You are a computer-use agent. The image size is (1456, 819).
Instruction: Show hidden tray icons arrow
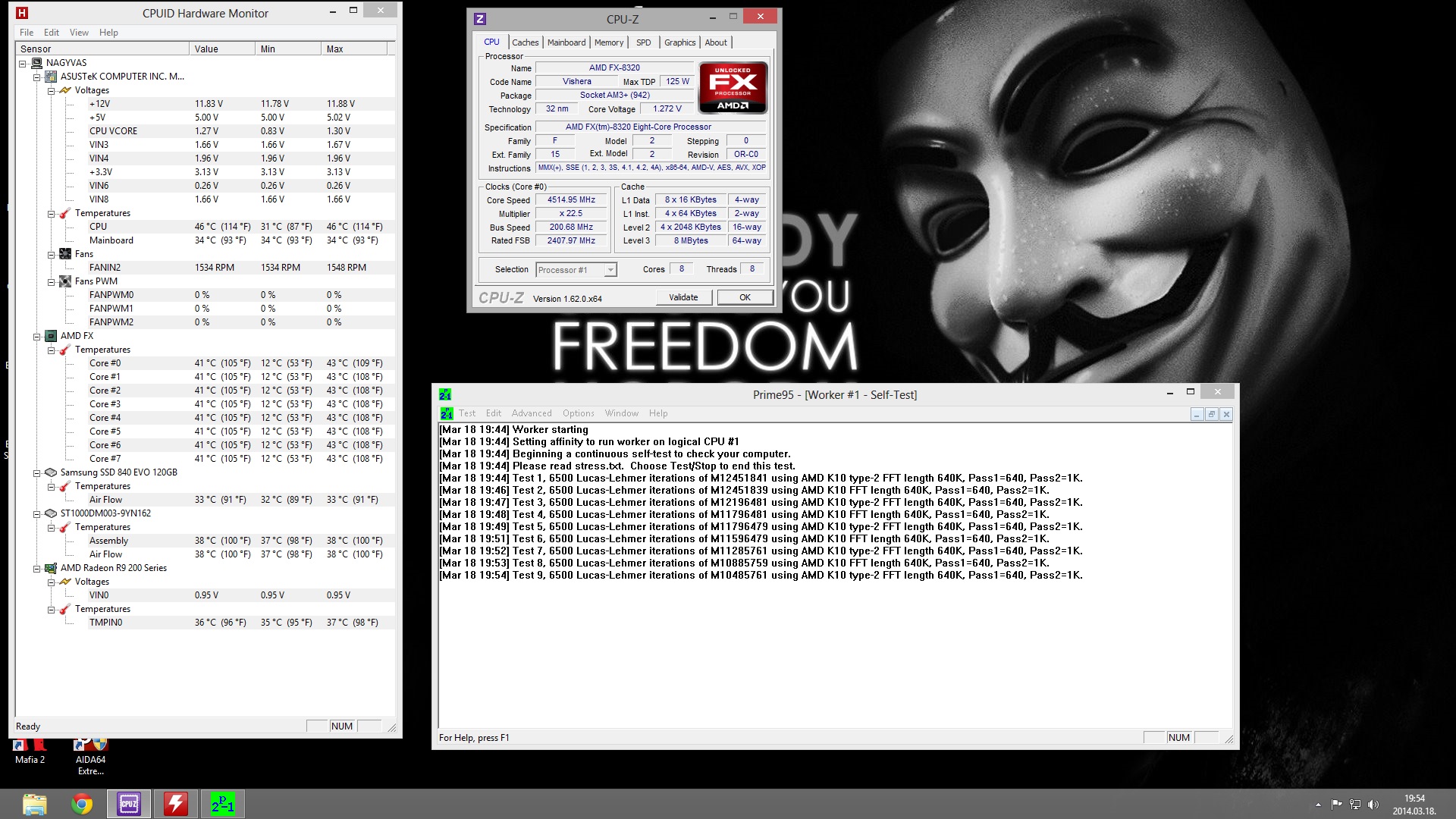[x=1318, y=804]
